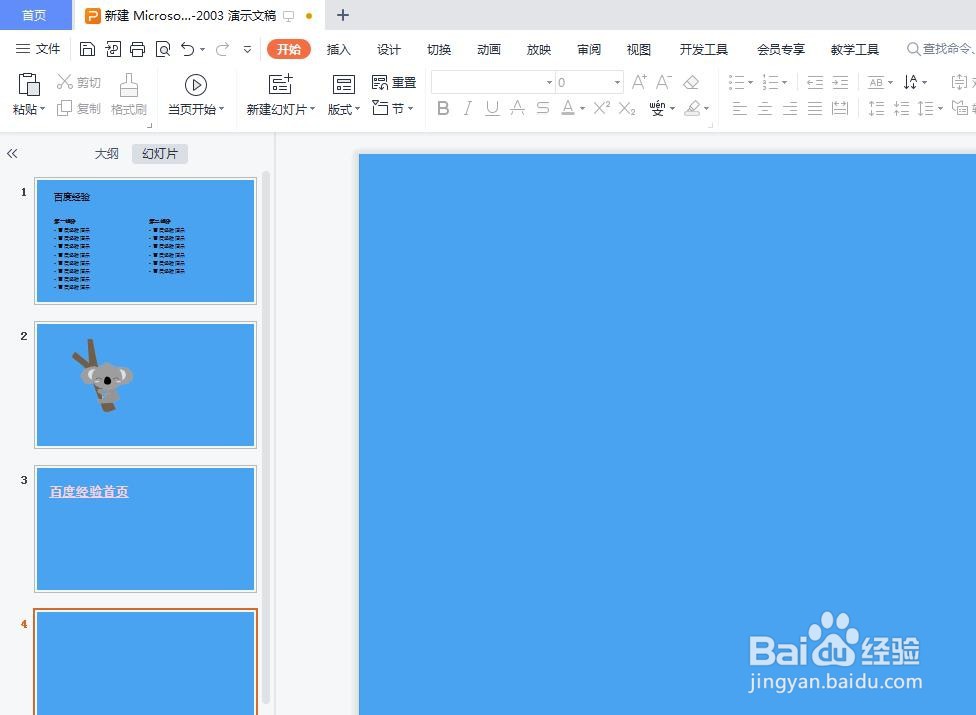The image size is (976, 715).
Task: Click New Slide (新建幻灯片) icon
Action: (x=280, y=85)
